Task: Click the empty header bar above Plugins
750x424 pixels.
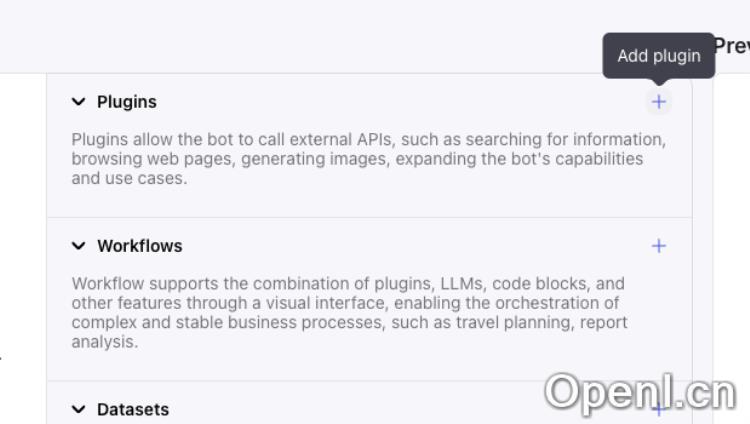Action: [x=300, y=36]
